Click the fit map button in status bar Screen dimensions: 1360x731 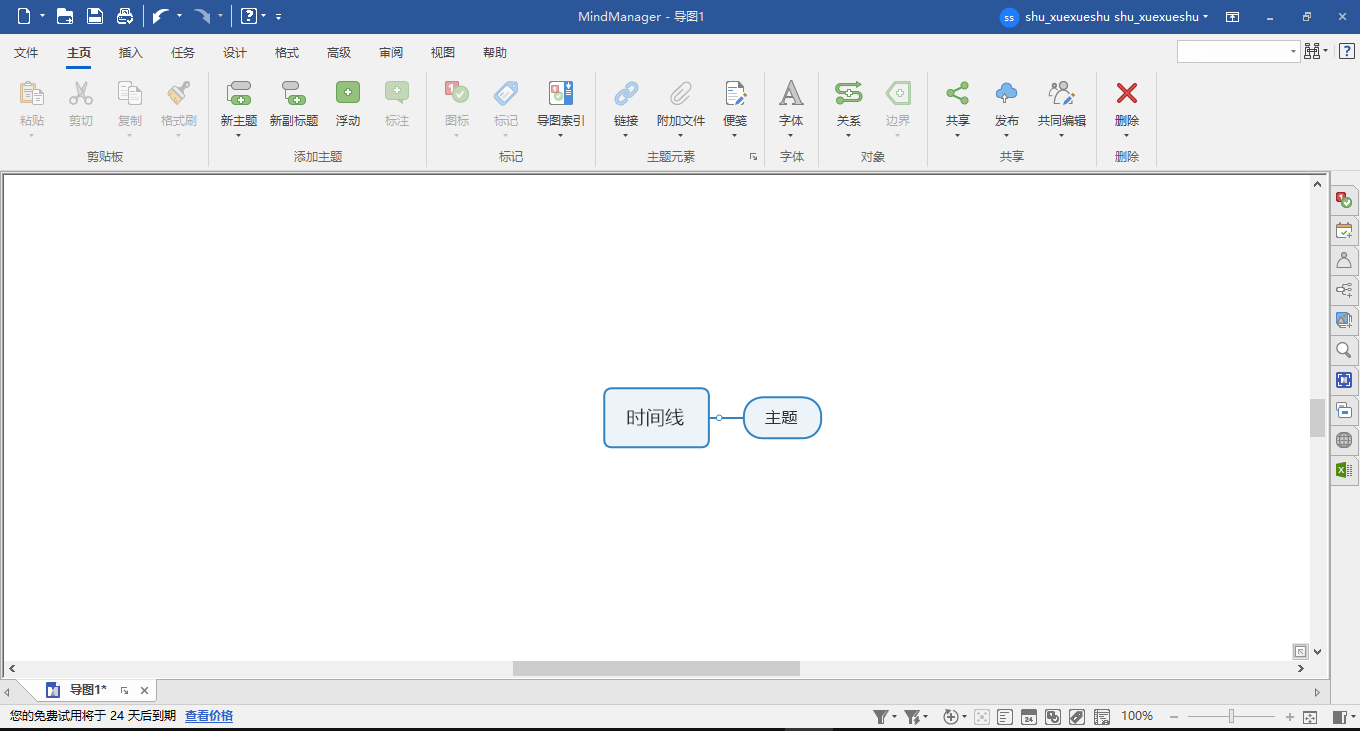(1311, 717)
